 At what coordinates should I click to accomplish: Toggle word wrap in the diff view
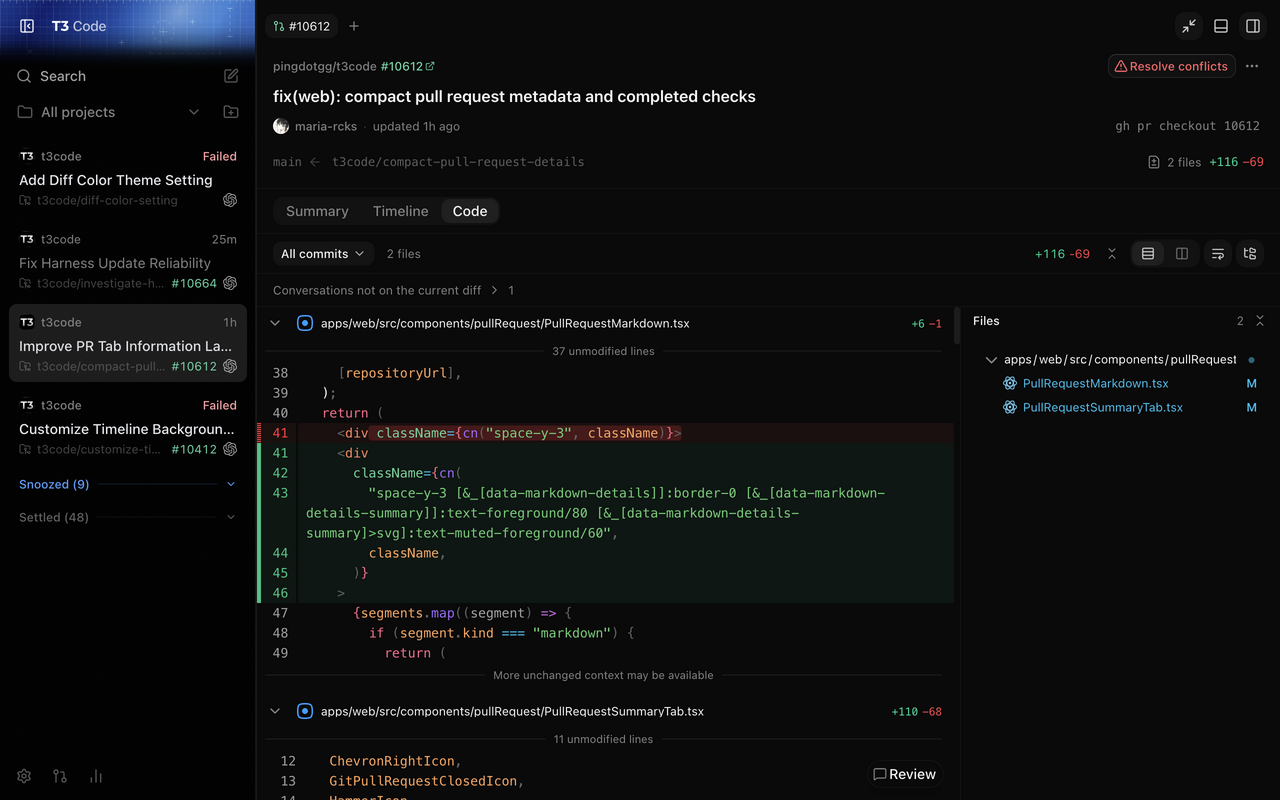(1217, 254)
